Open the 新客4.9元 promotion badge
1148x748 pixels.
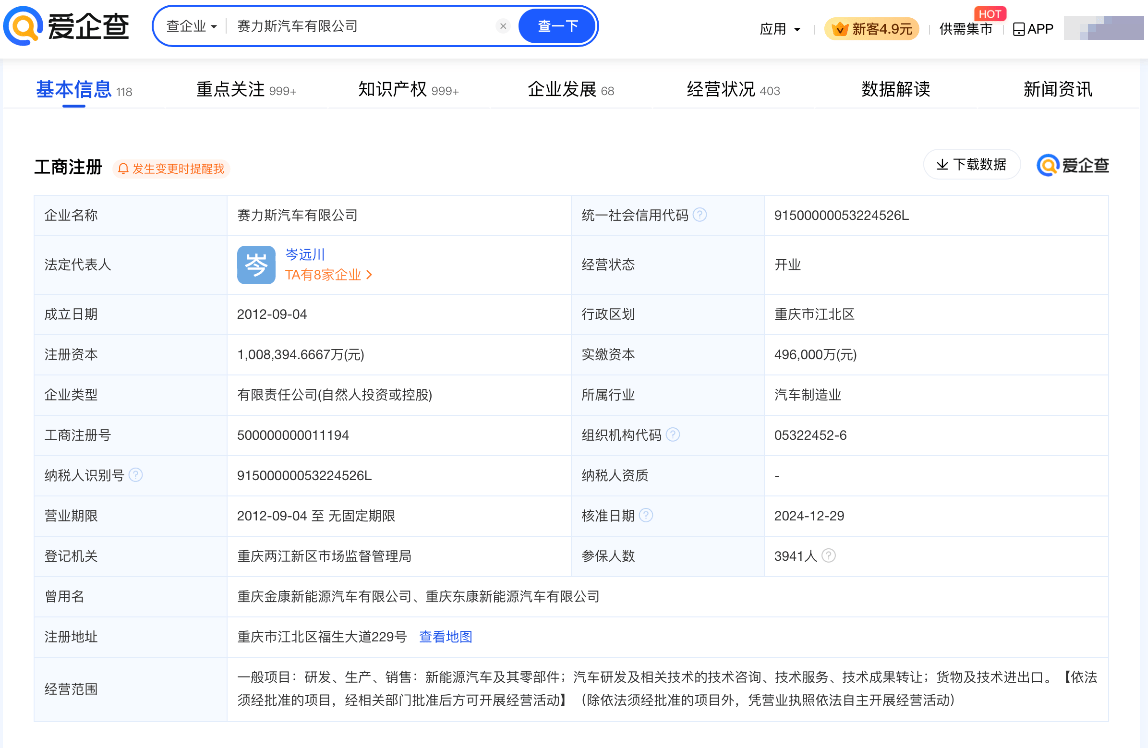[870, 29]
